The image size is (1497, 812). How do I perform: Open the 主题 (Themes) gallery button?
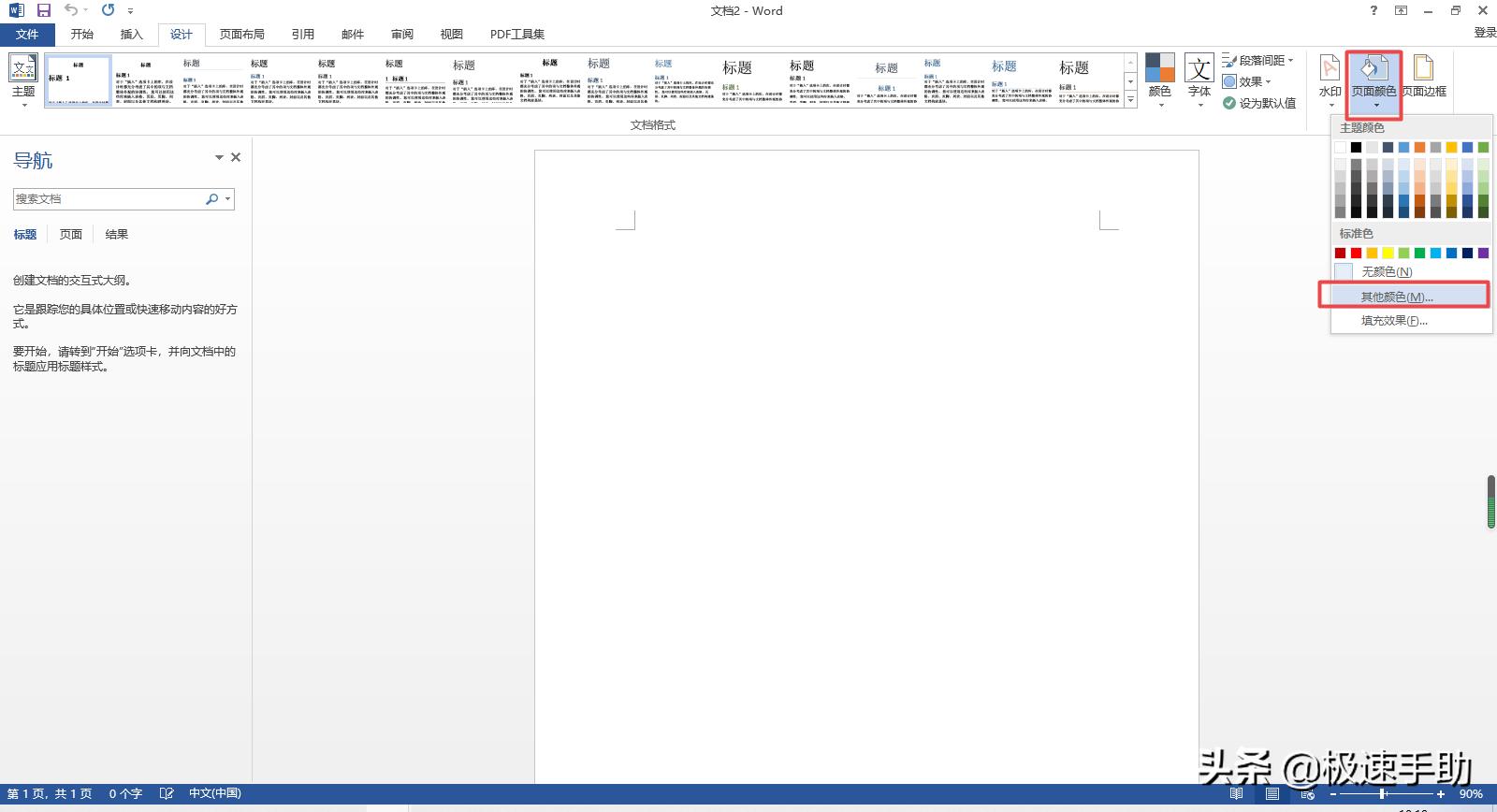[23, 80]
